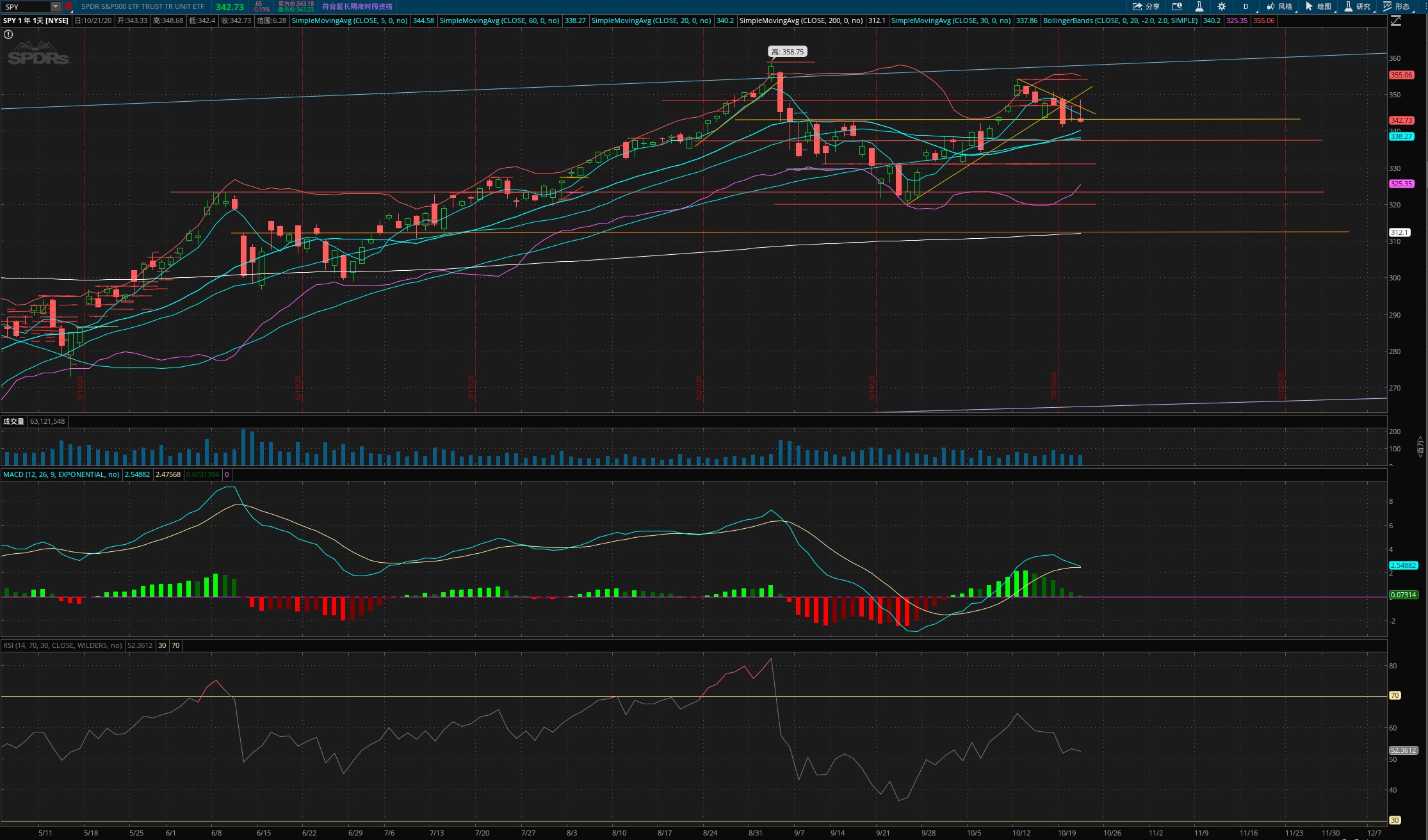
Task: Click SimpleMovingAvg (CLOSE, 5, 0, no) label
Action: pos(350,20)
